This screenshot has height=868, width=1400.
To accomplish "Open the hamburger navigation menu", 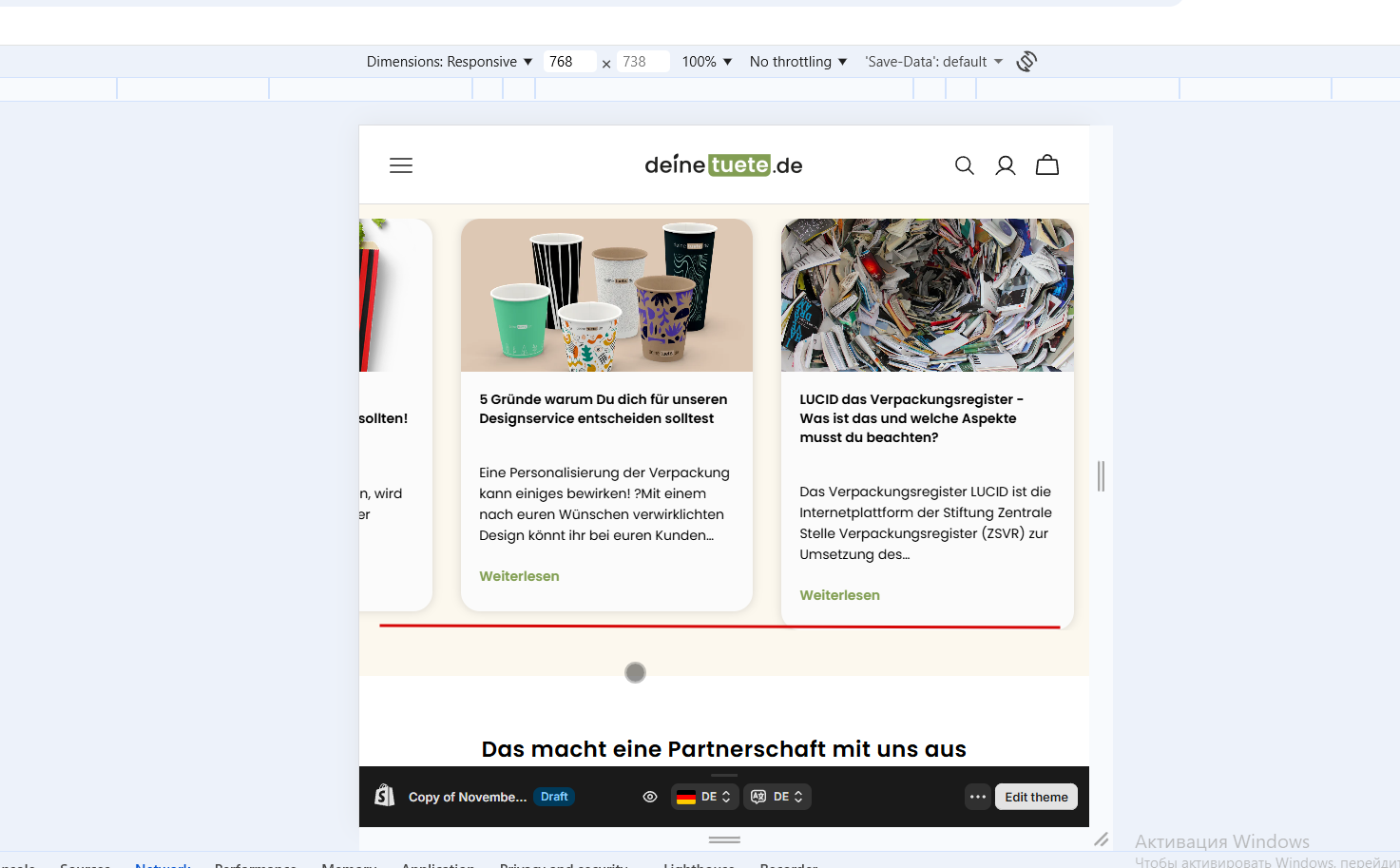I will pyautogui.click(x=401, y=165).
